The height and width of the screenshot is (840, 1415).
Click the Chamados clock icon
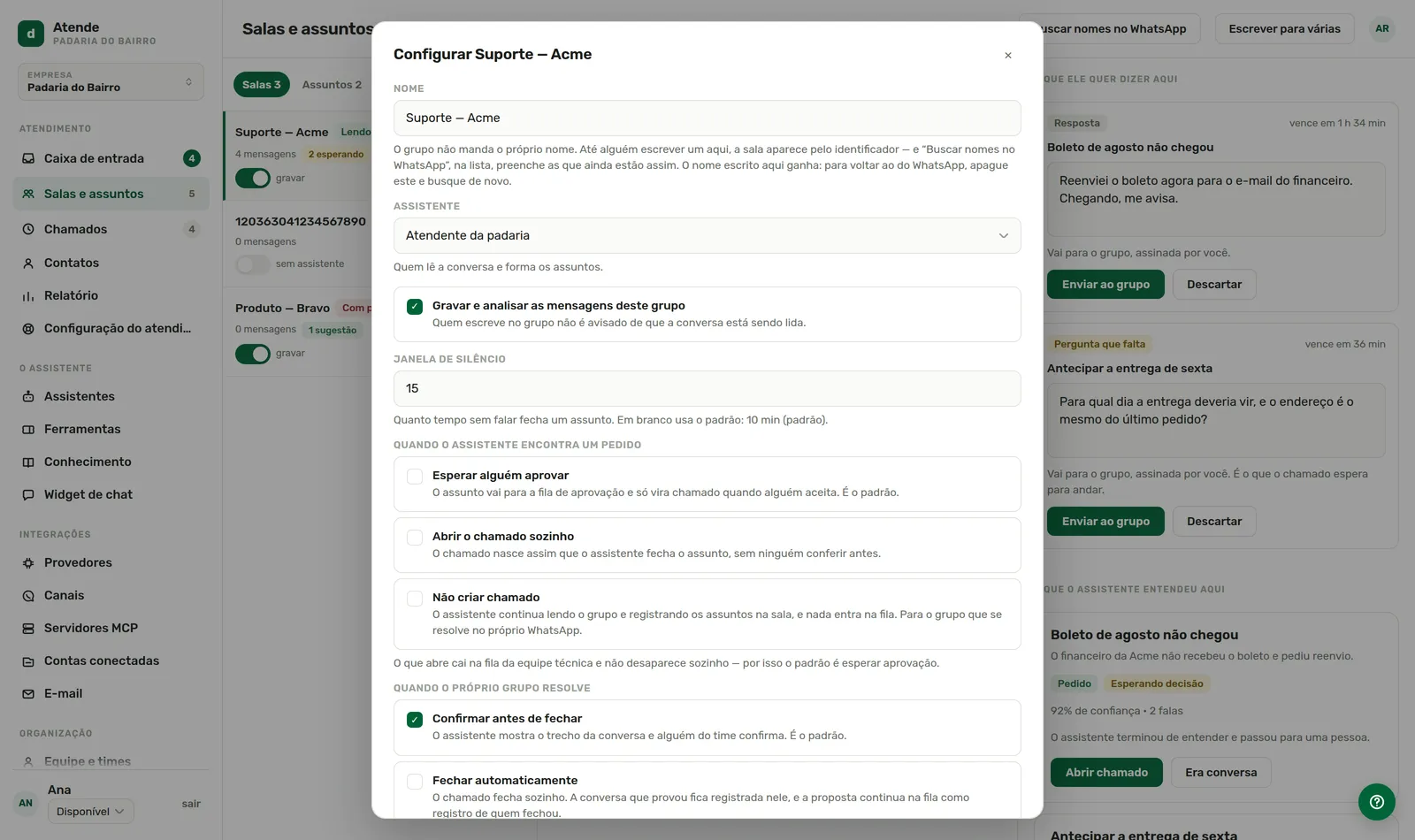click(28, 229)
